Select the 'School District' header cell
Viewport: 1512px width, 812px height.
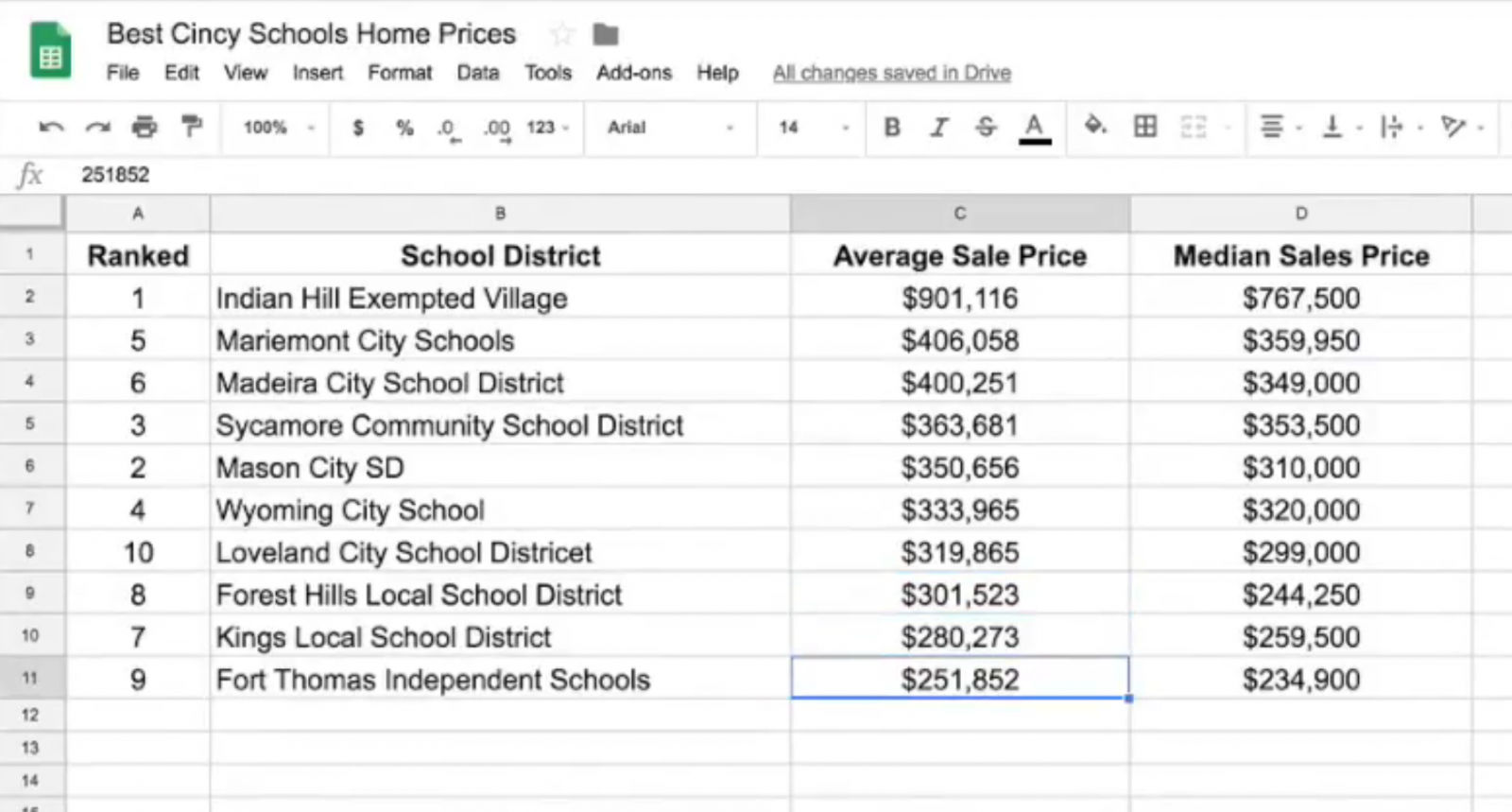pyautogui.click(x=500, y=255)
